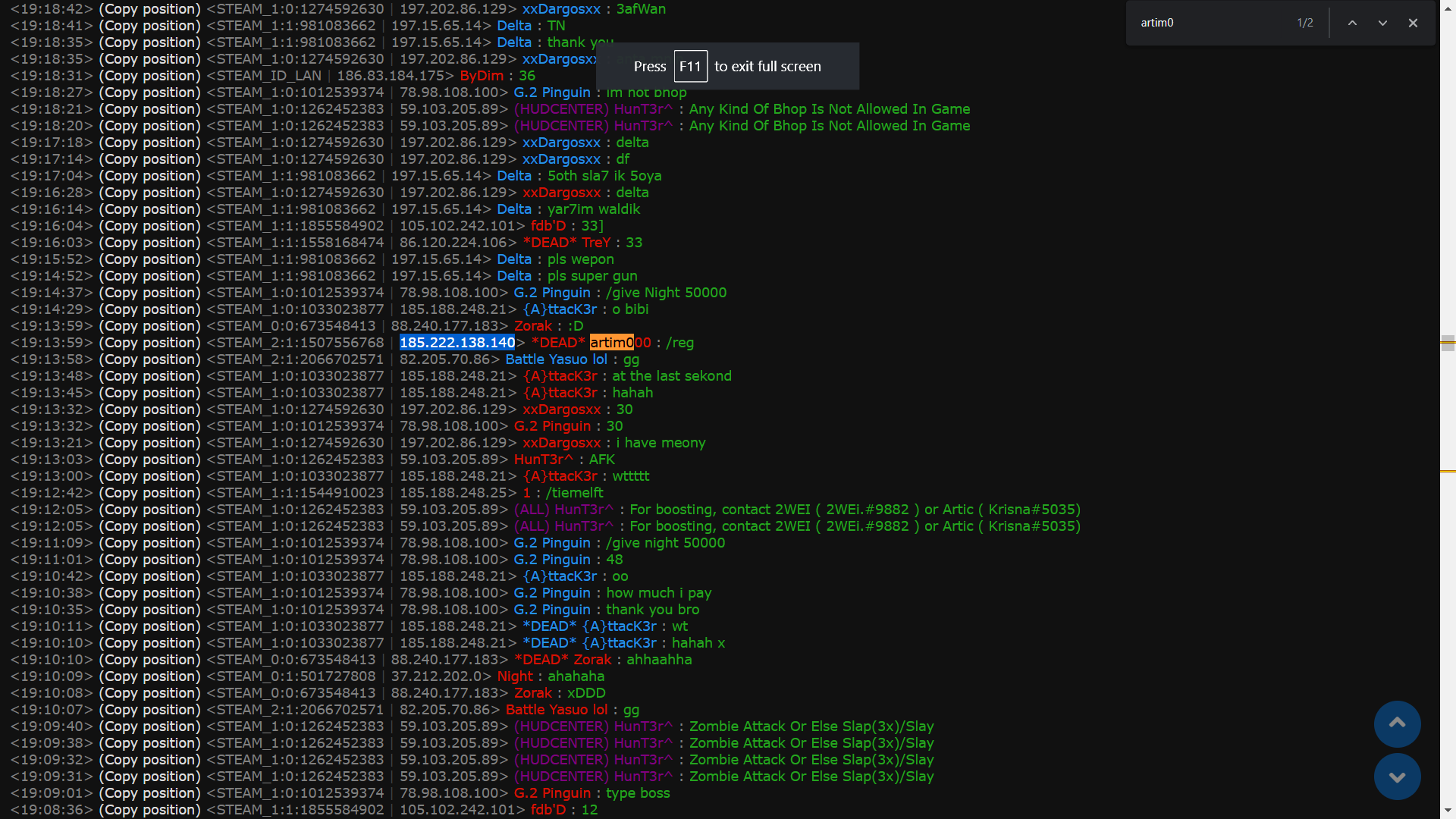
Task: Click the highlighted artim0 search match
Action: (611, 343)
